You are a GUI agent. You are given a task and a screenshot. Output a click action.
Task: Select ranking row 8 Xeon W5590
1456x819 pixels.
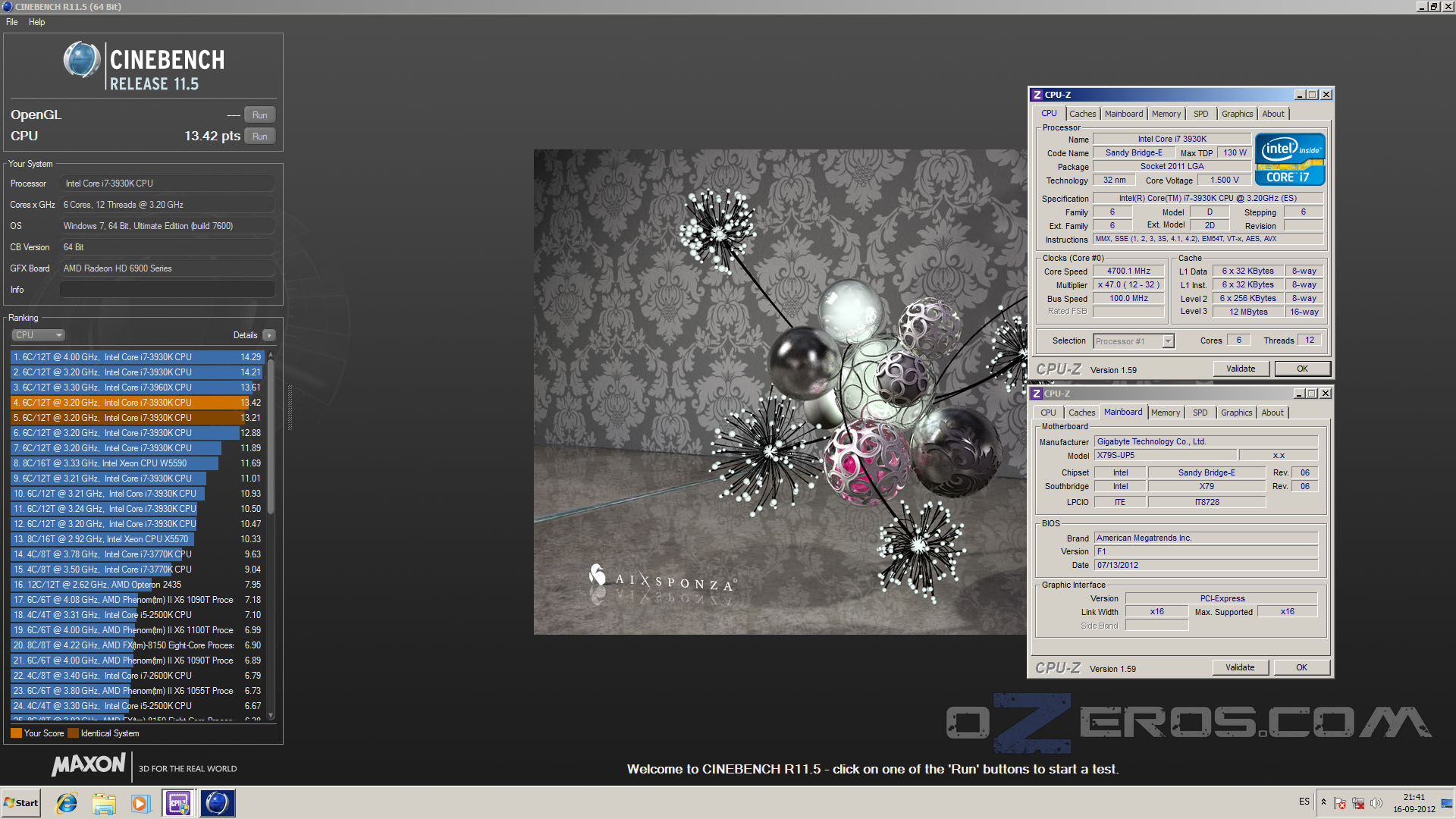pos(136,463)
